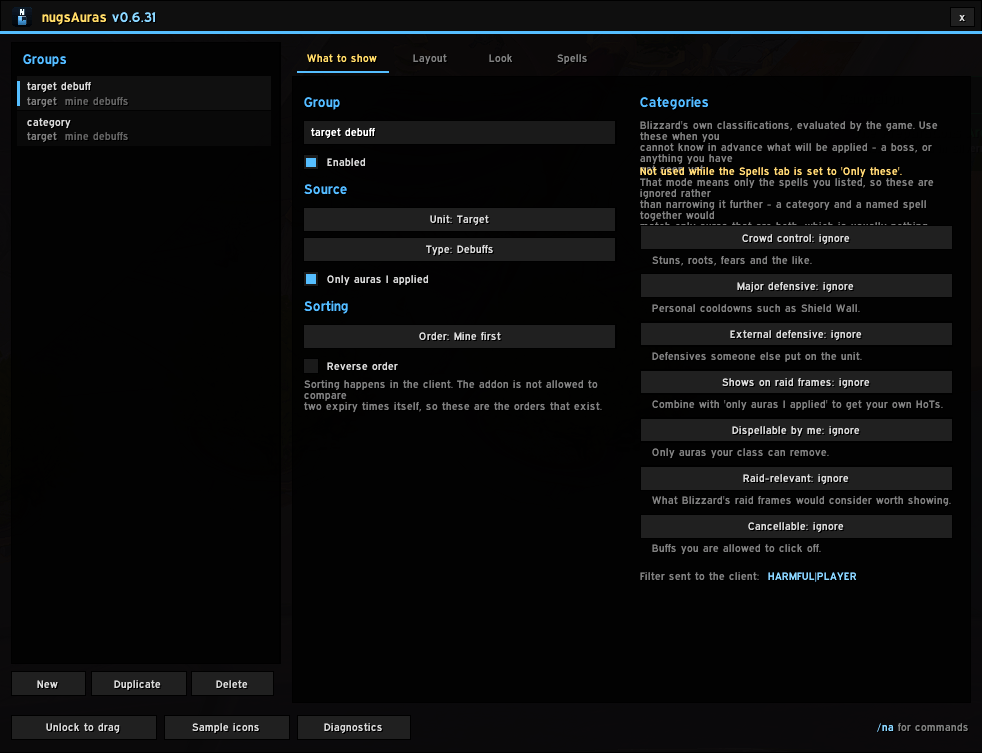Open Diagnostics

click(x=353, y=727)
